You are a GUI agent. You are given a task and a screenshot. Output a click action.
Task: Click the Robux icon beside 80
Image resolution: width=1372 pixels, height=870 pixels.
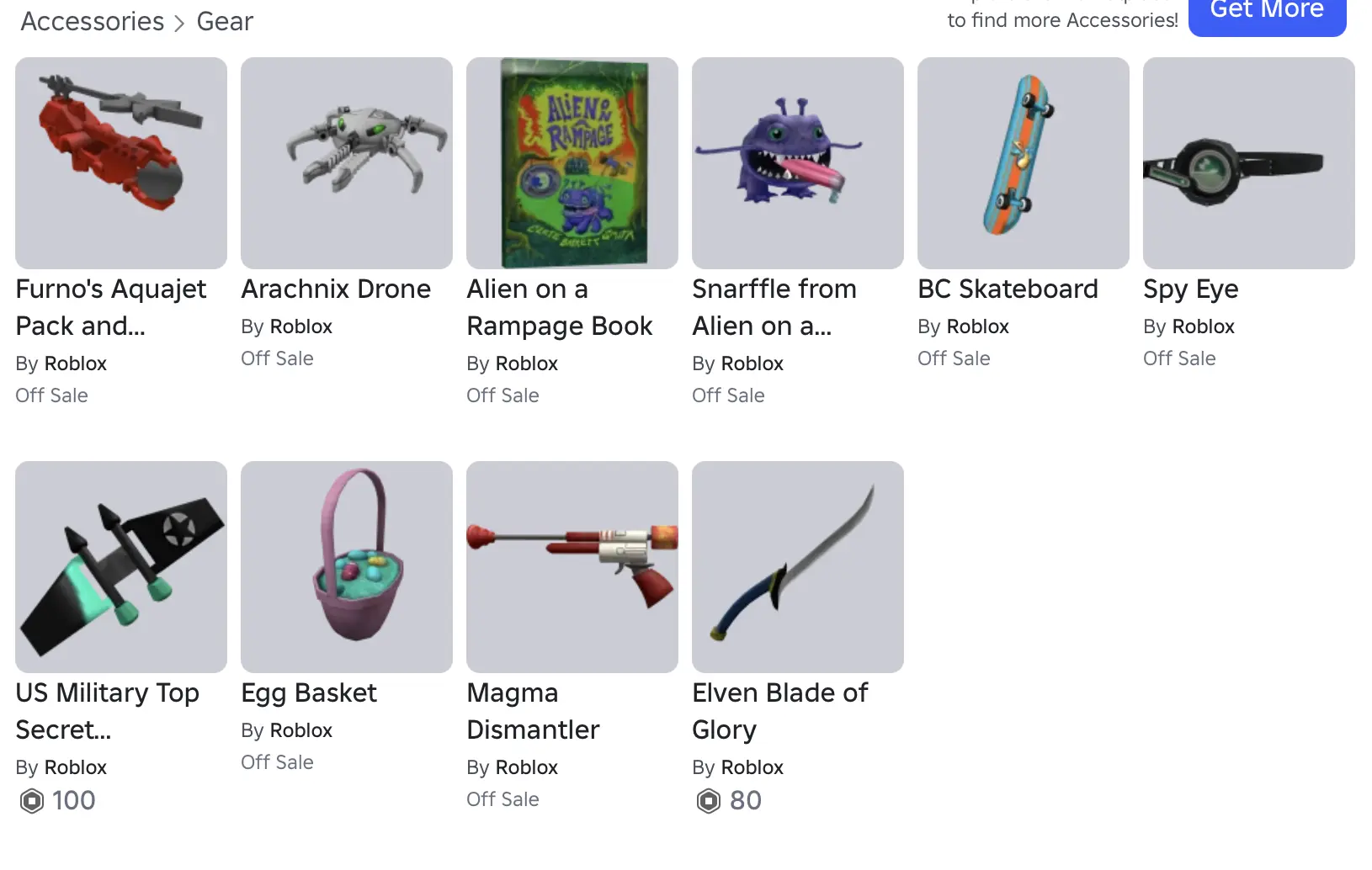point(709,801)
